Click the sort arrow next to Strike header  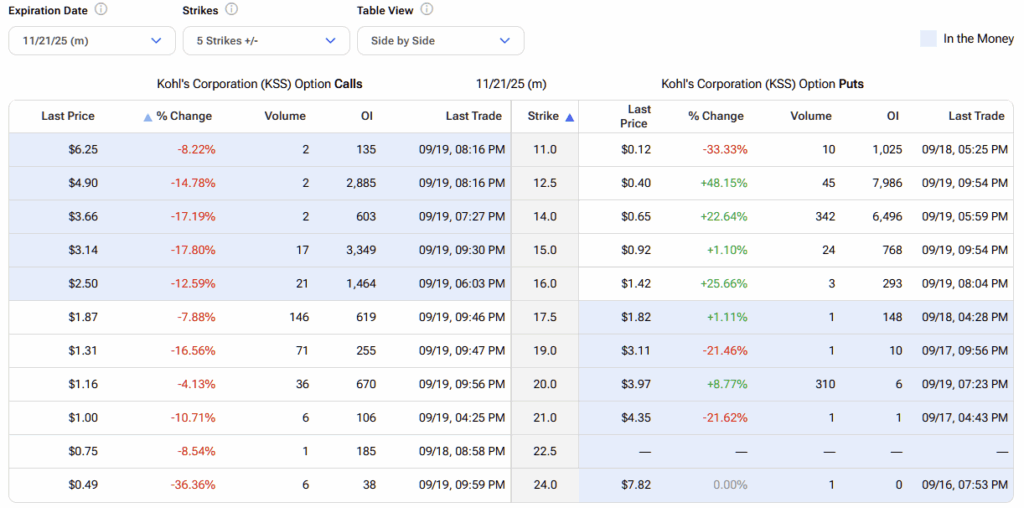569,117
